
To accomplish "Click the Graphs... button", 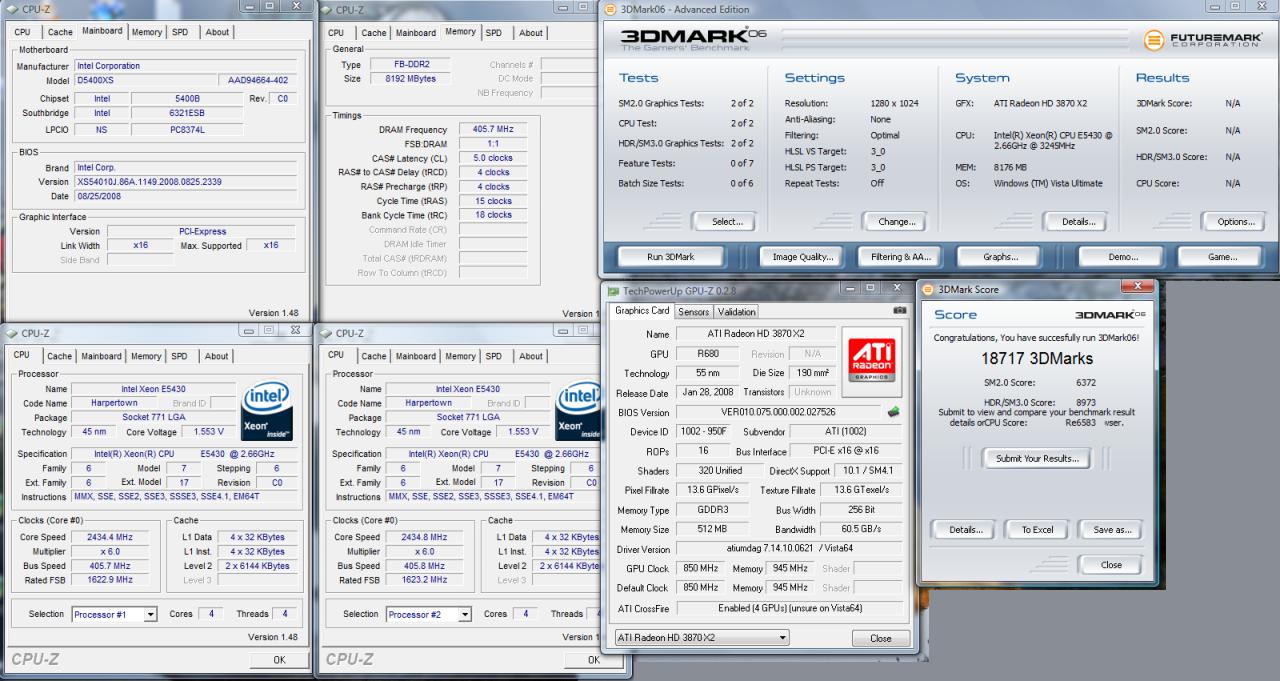I will click(x=1000, y=257).
